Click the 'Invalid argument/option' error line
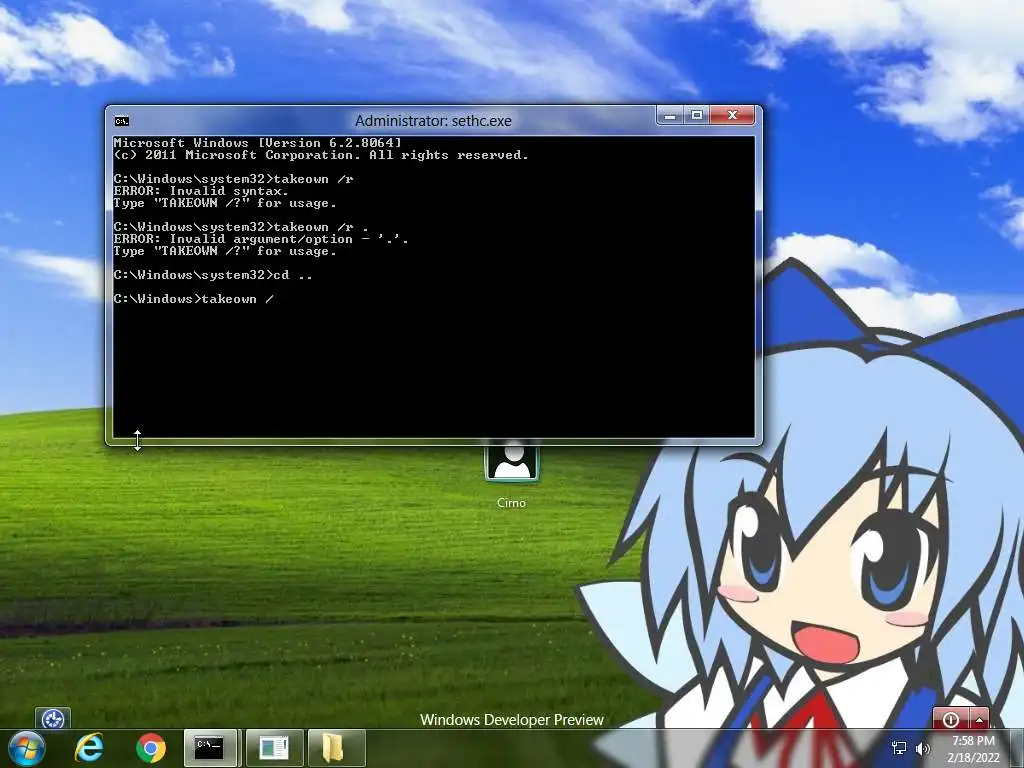 click(261, 239)
